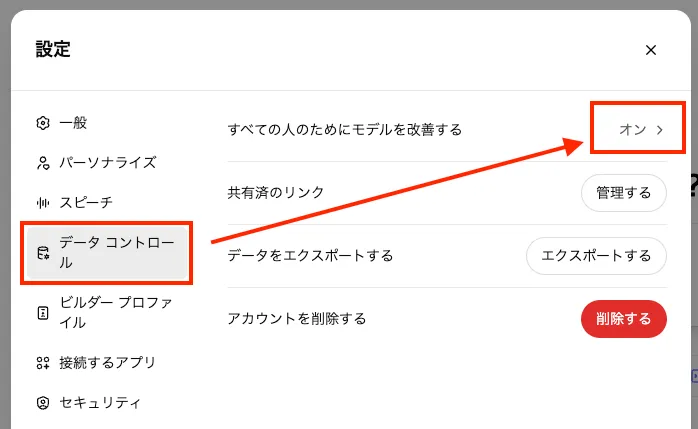Select the データ コントロール tab

click(107, 253)
